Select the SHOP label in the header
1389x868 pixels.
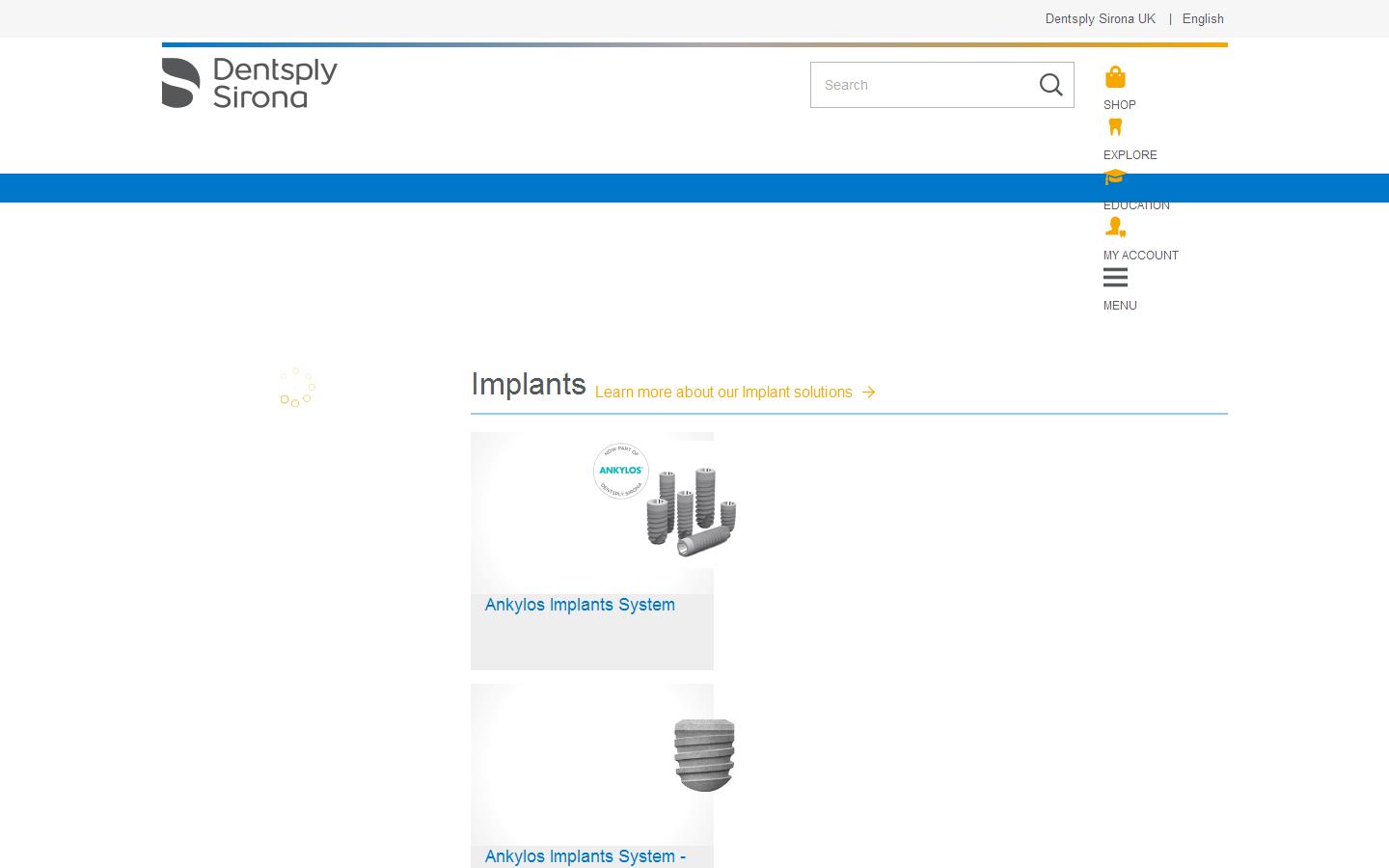coord(1119,104)
